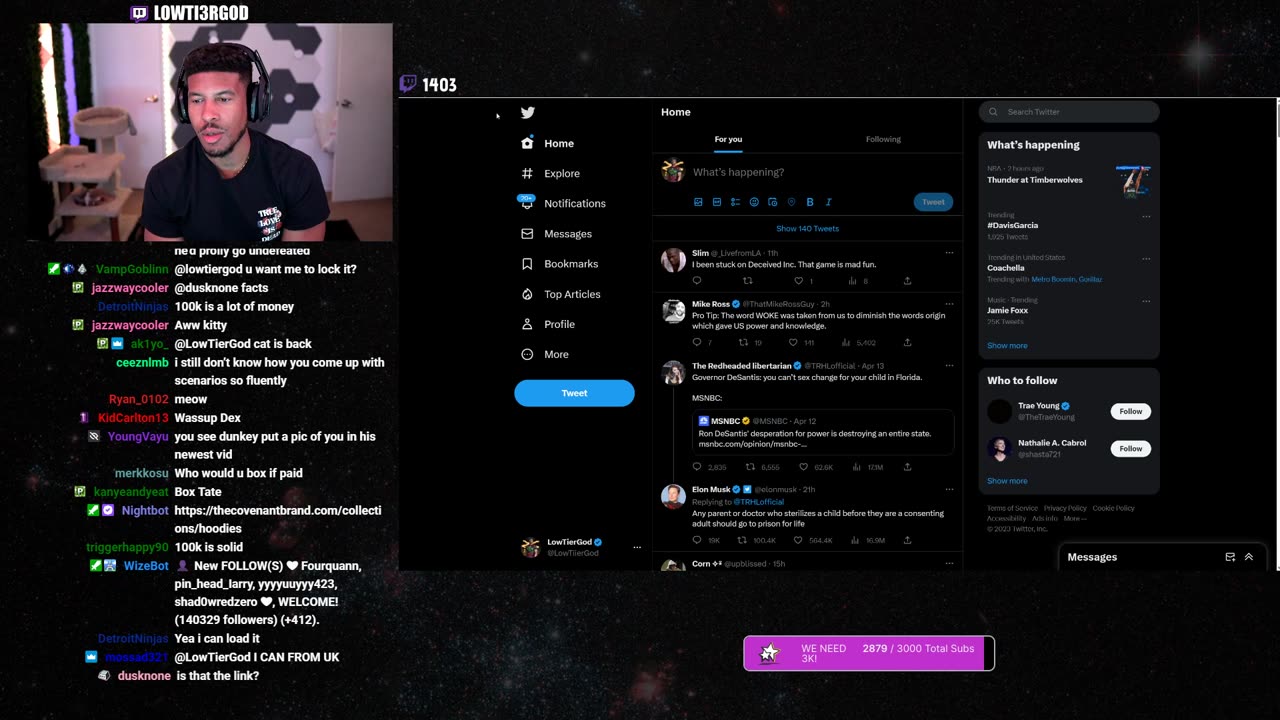
Task: Like Elon Musk's tweet
Action: pyautogui.click(x=798, y=540)
